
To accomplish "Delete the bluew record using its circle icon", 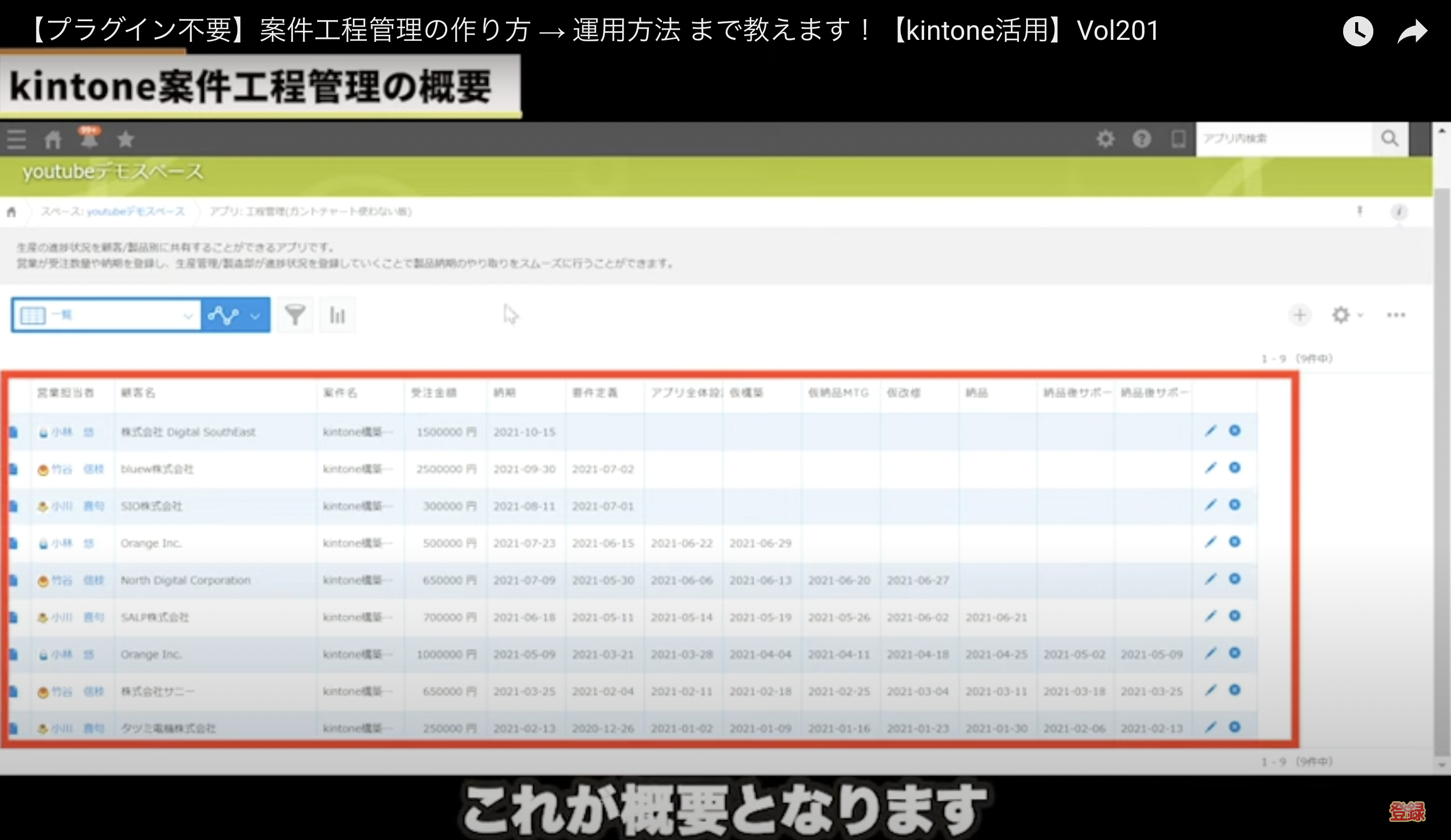I will 1235,467.
